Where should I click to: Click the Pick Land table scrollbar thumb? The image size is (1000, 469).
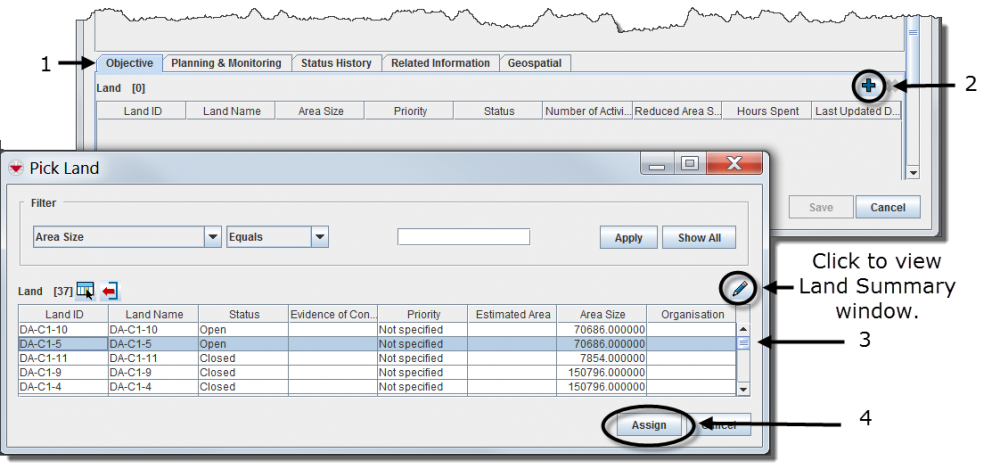point(743,343)
